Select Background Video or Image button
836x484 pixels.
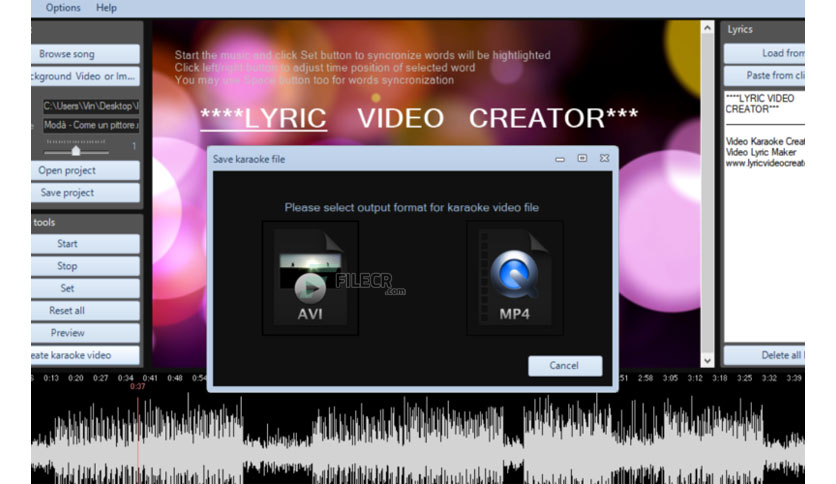85,76
